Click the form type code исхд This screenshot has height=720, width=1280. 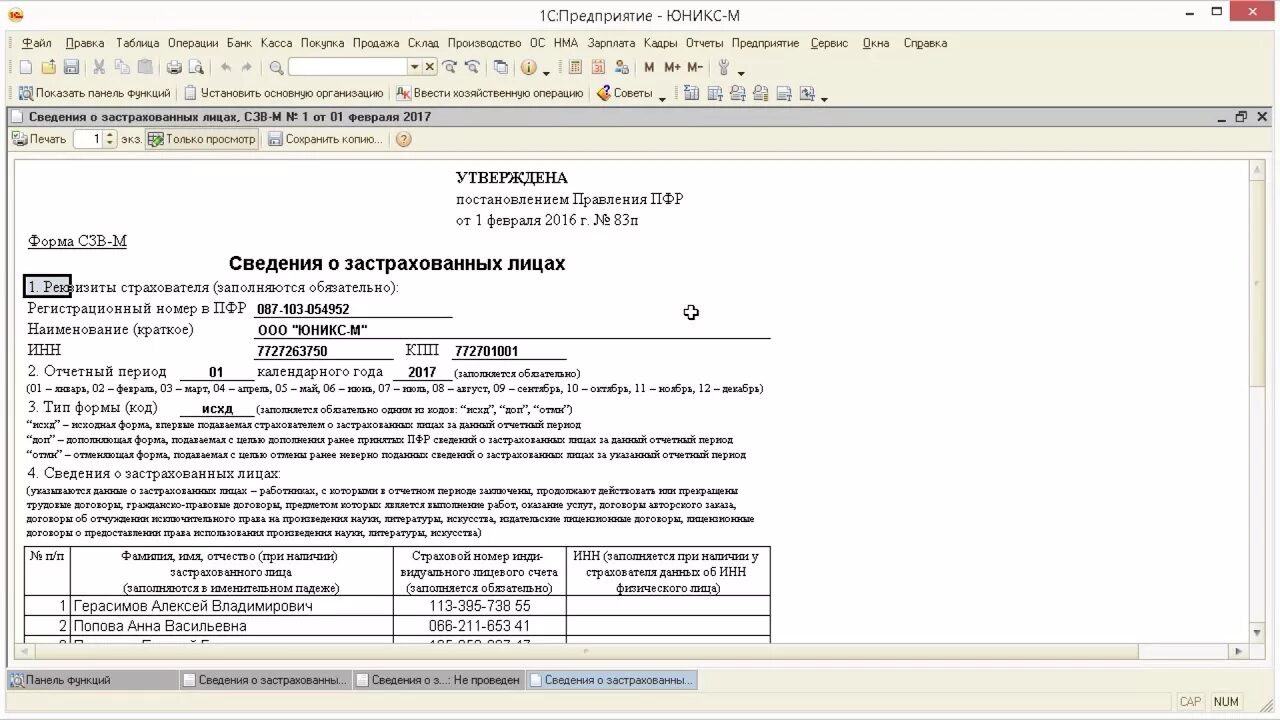217,409
